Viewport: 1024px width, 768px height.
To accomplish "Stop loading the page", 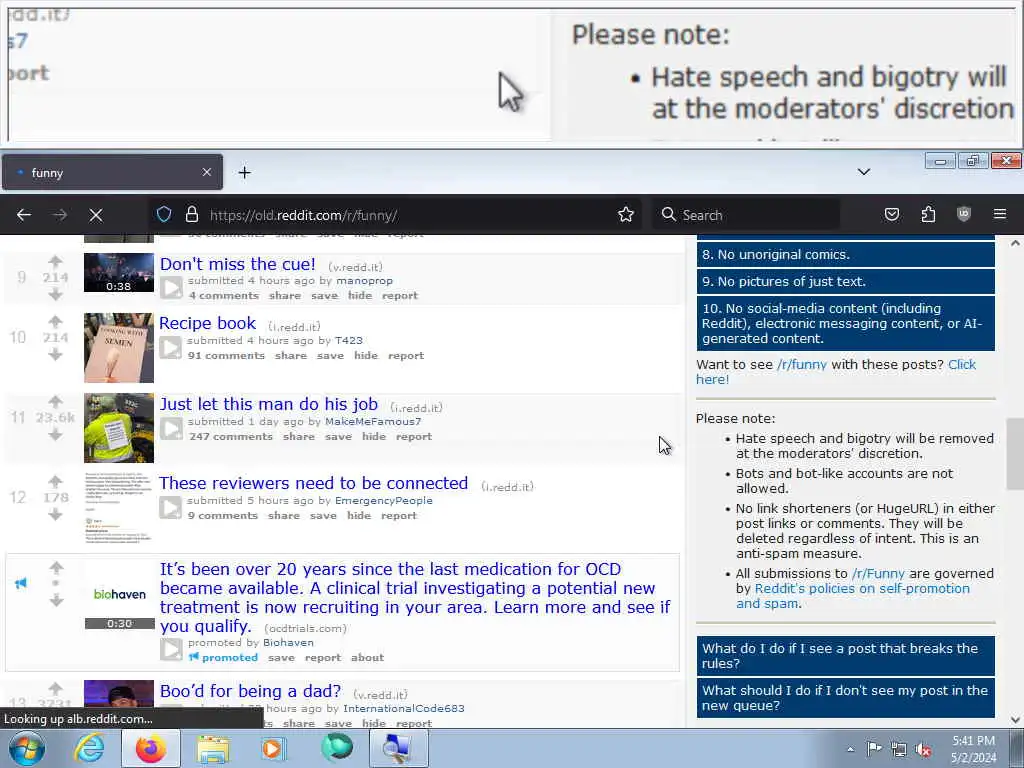I will click(x=96, y=215).
